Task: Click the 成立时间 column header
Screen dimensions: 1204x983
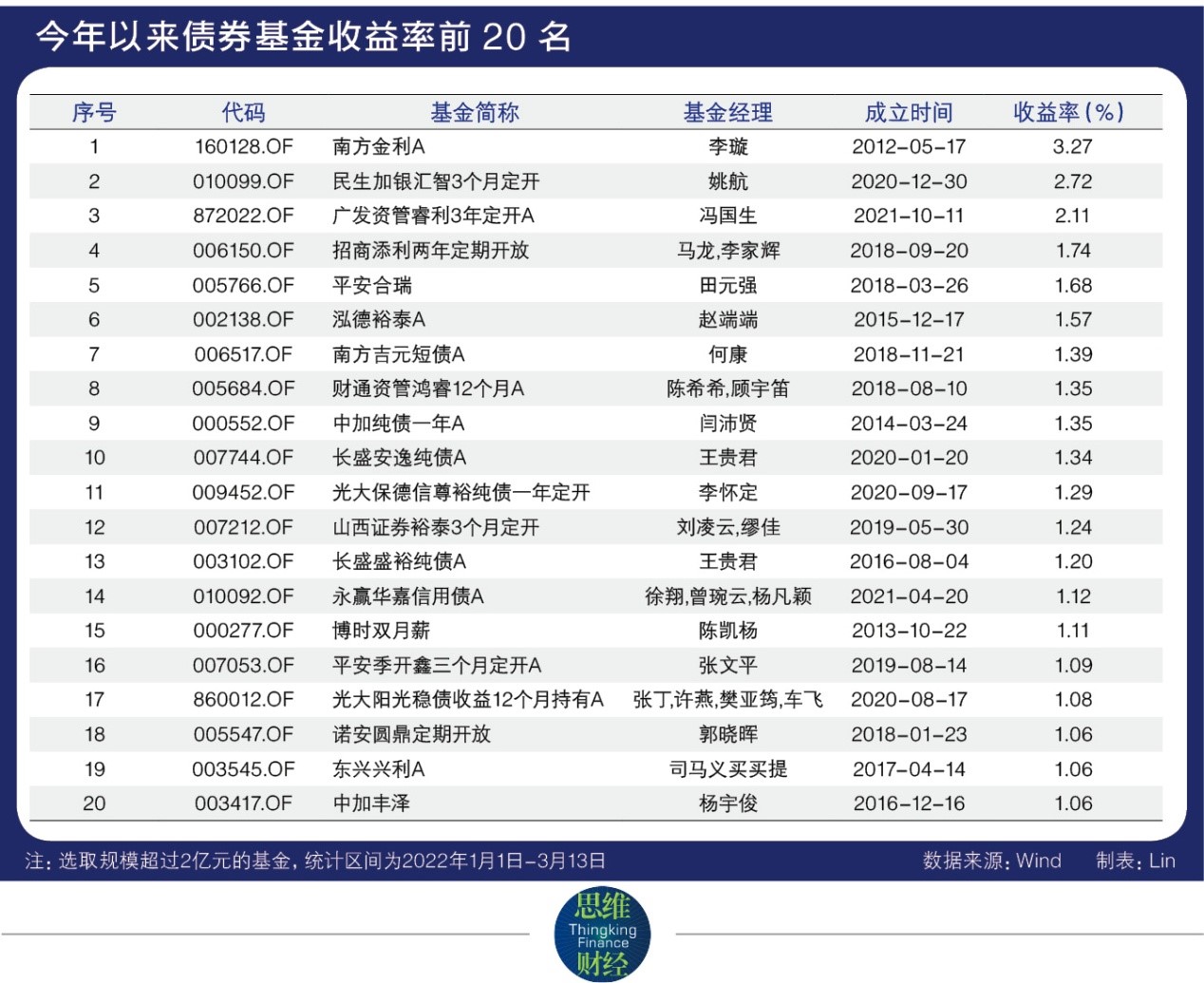Action: (909, 112)
